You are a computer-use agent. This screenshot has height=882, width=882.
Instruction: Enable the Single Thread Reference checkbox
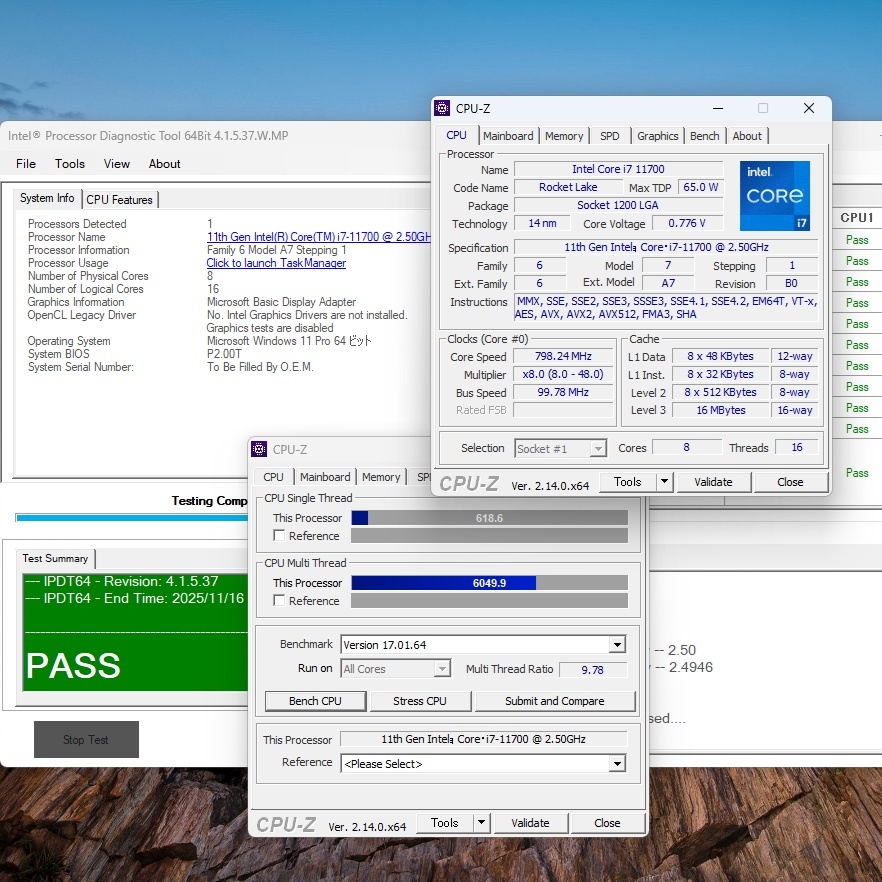[279, 536]
